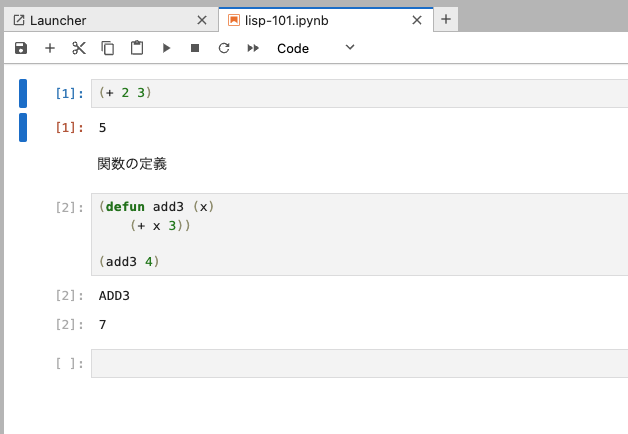Click the blue [1]: input prompt
628x434 pixels.
[69, 94]
